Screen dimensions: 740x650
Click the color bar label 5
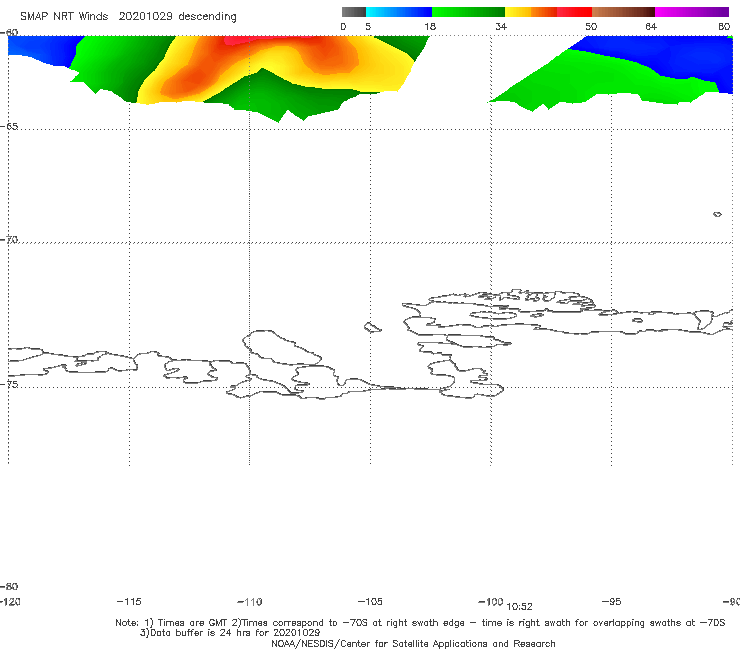[x=368, y=26]
